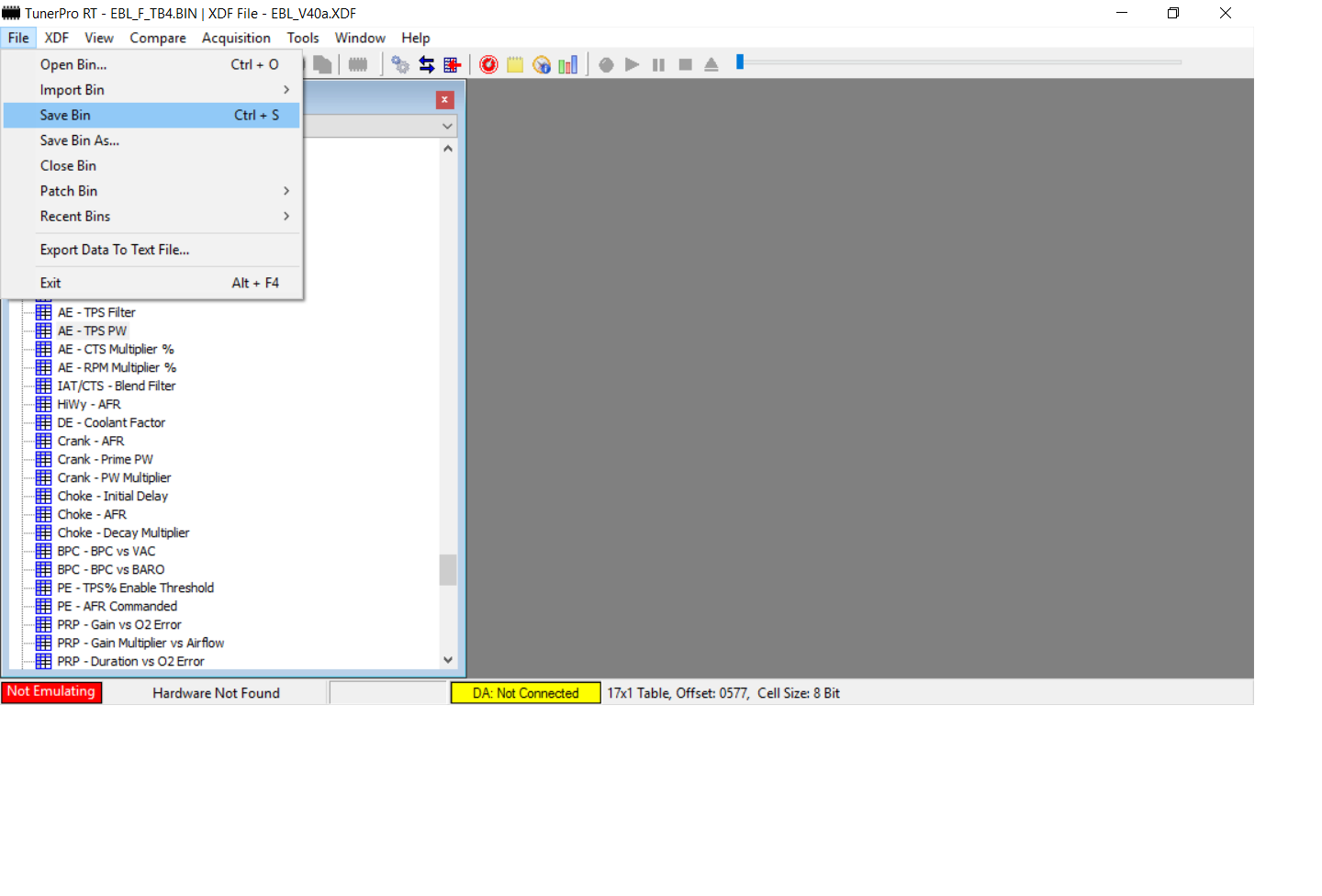Click the eject button in playback controls
The image size is (1322, 896).
(x=711, y=64)
